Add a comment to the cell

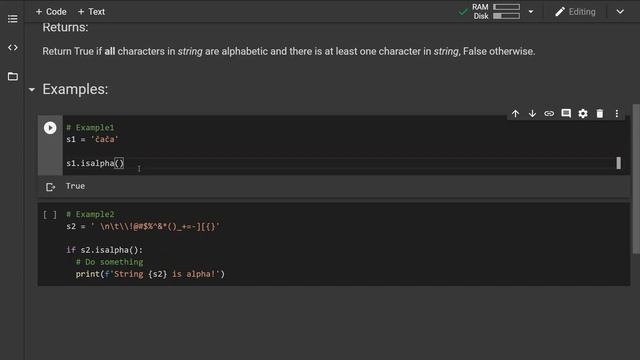point(566,113)
